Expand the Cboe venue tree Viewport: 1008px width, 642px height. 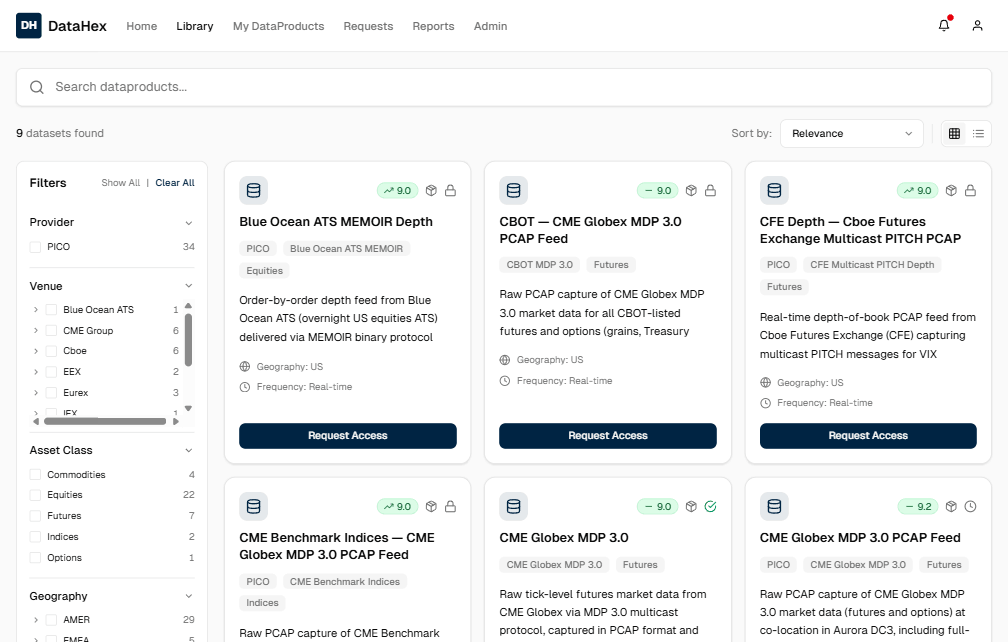click(35, 351)
